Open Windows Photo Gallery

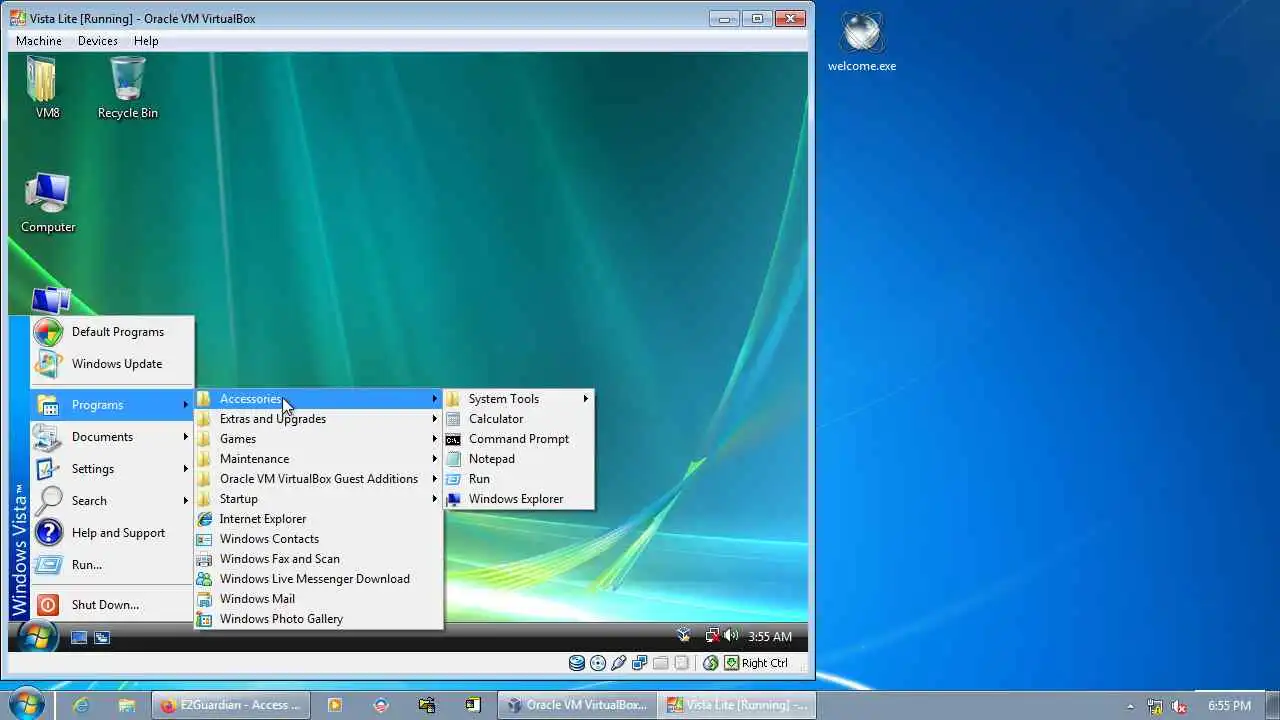point(318,619)
